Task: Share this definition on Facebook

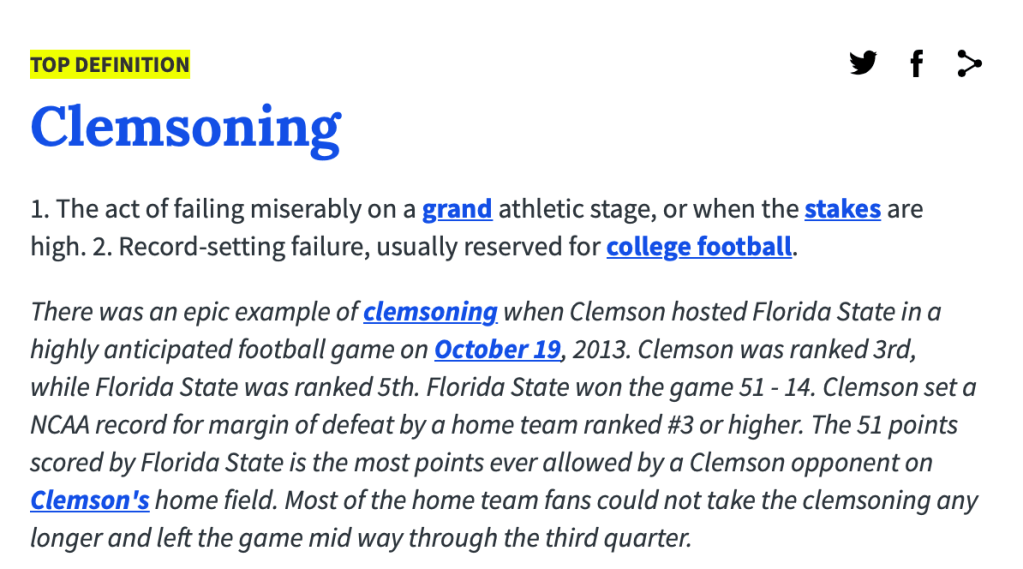Action: point(915,64)
